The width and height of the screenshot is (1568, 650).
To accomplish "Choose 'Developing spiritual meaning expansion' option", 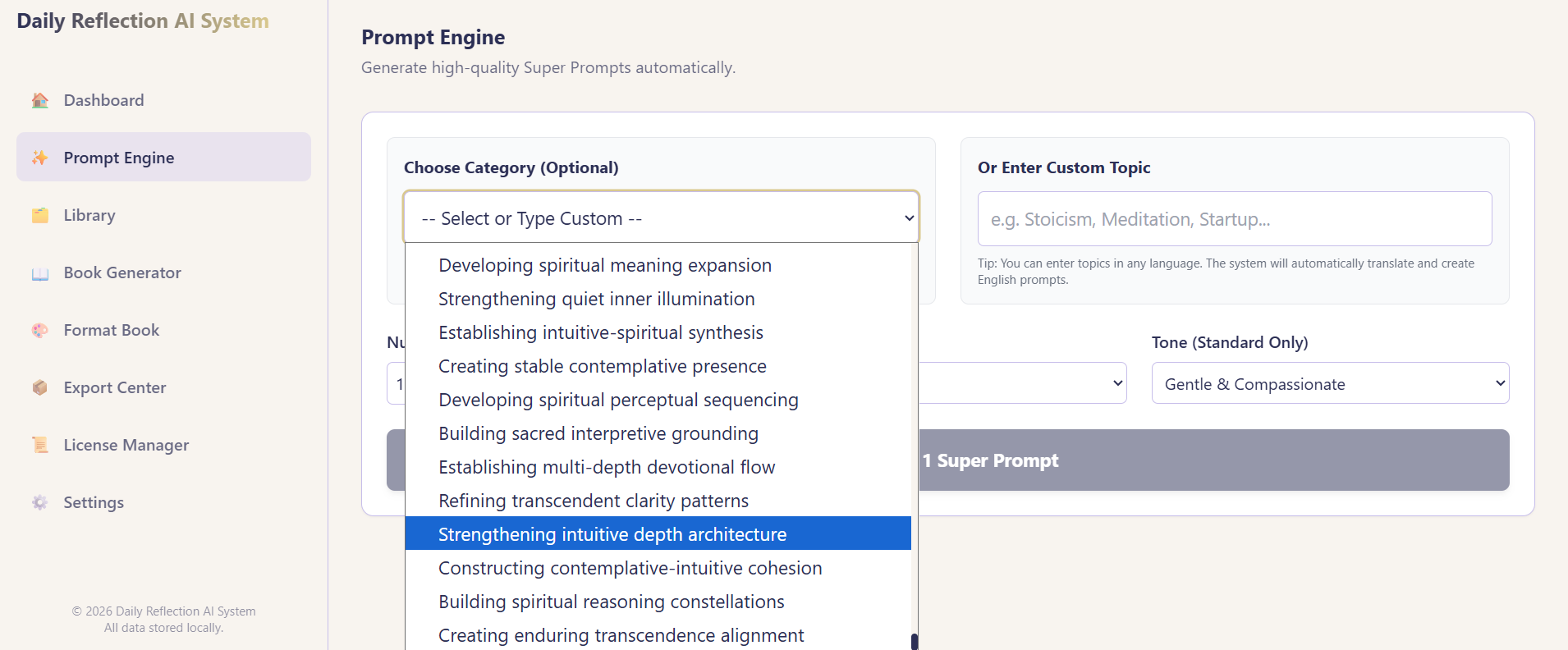I will [605, 265].
